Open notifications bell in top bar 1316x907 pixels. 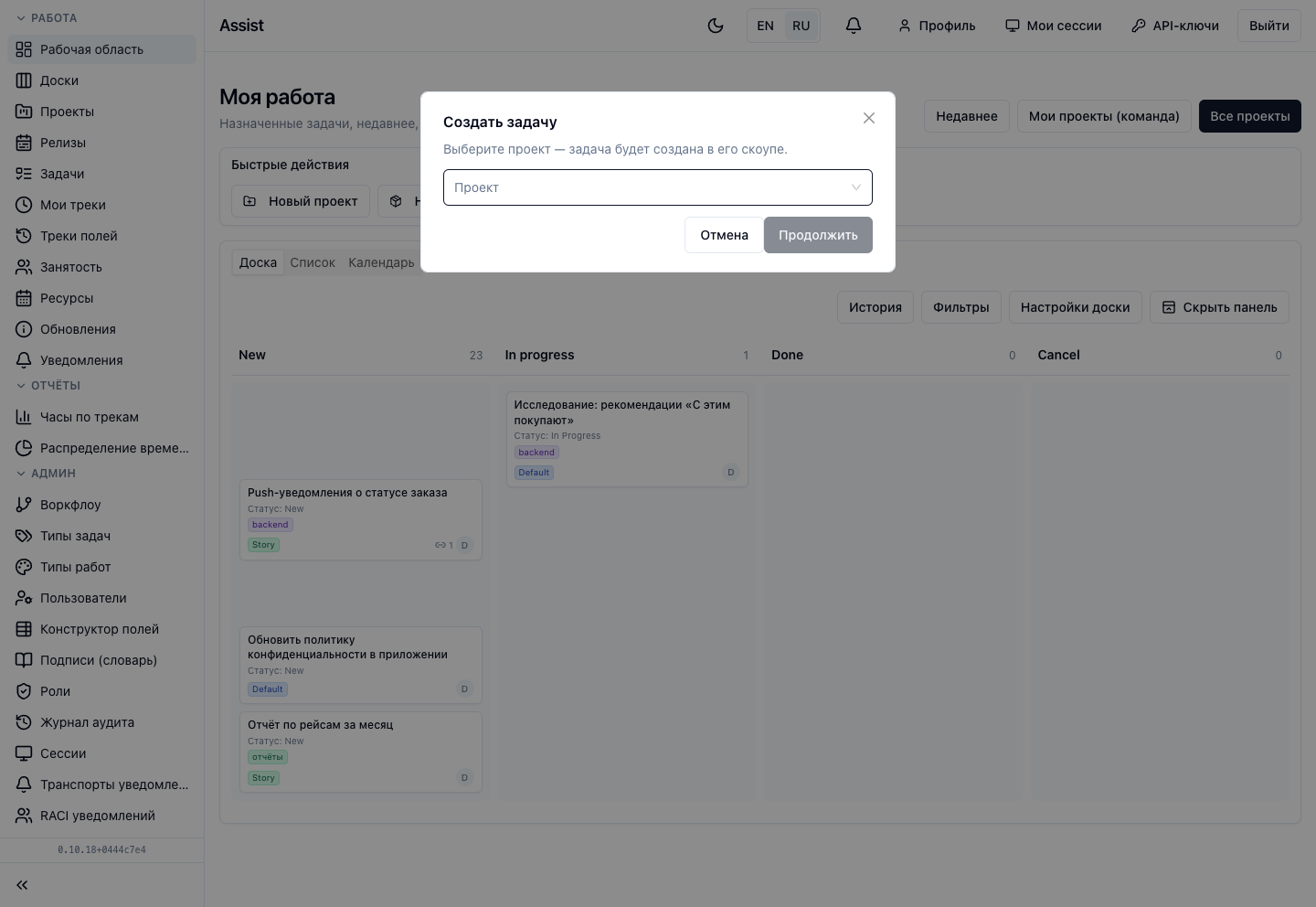point(854,26)
